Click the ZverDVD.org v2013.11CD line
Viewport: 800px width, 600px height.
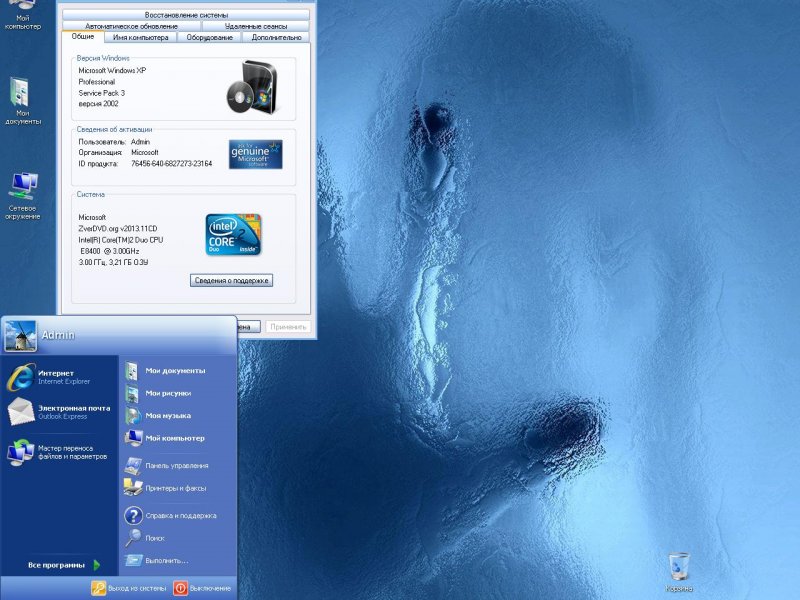[118, 229]
